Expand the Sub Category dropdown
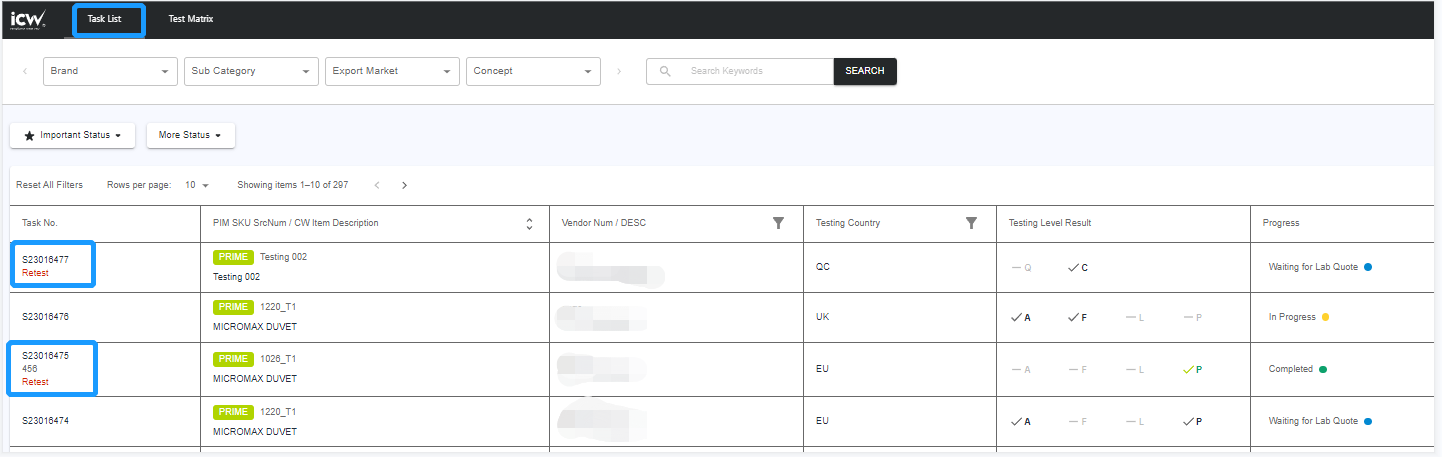 pyautogui.click(x=251, y=72)
